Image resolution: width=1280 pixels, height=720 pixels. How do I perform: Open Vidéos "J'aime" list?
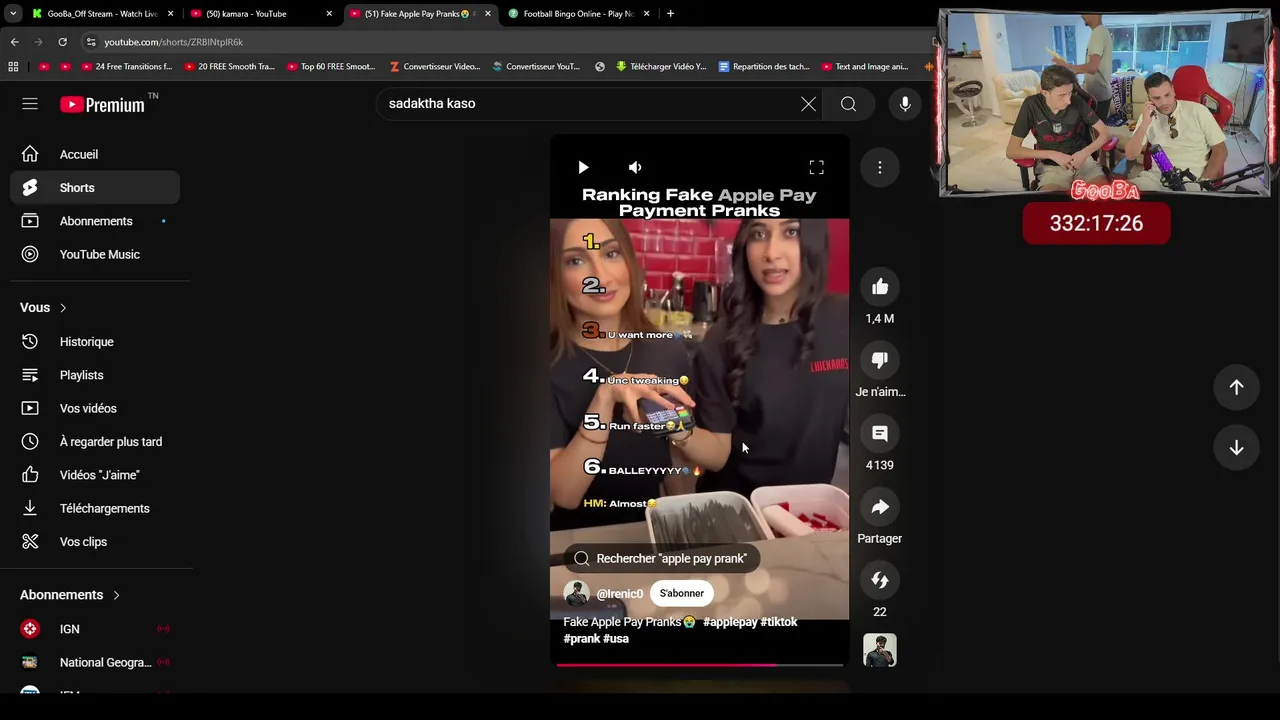(95, 475)
